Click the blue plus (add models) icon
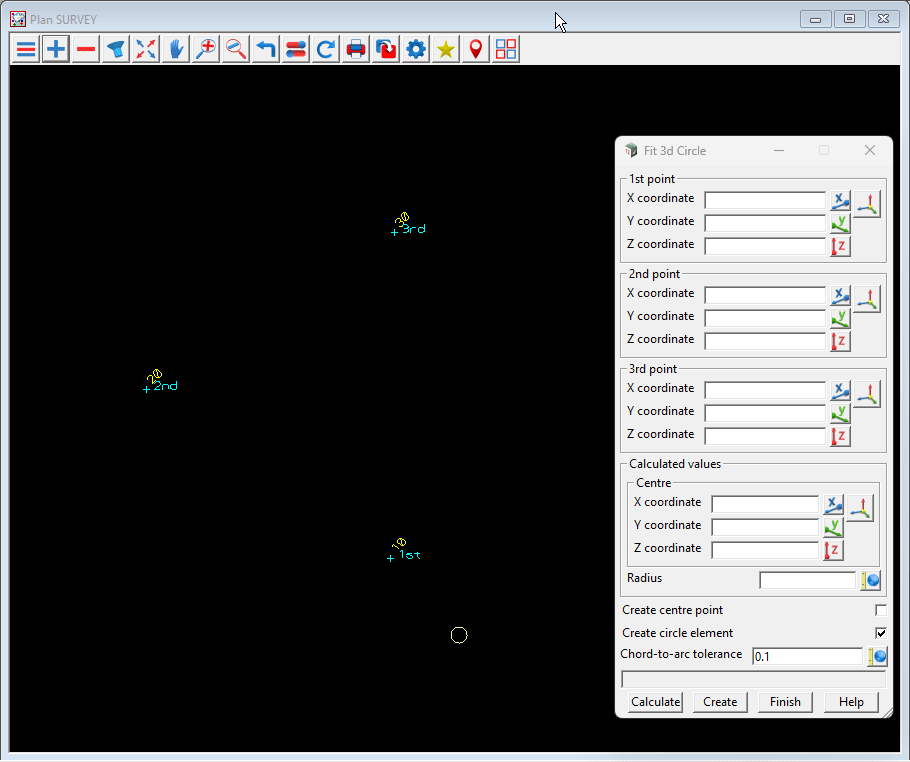The height and width of the screenshot is (762, 910). coord(56,49)
